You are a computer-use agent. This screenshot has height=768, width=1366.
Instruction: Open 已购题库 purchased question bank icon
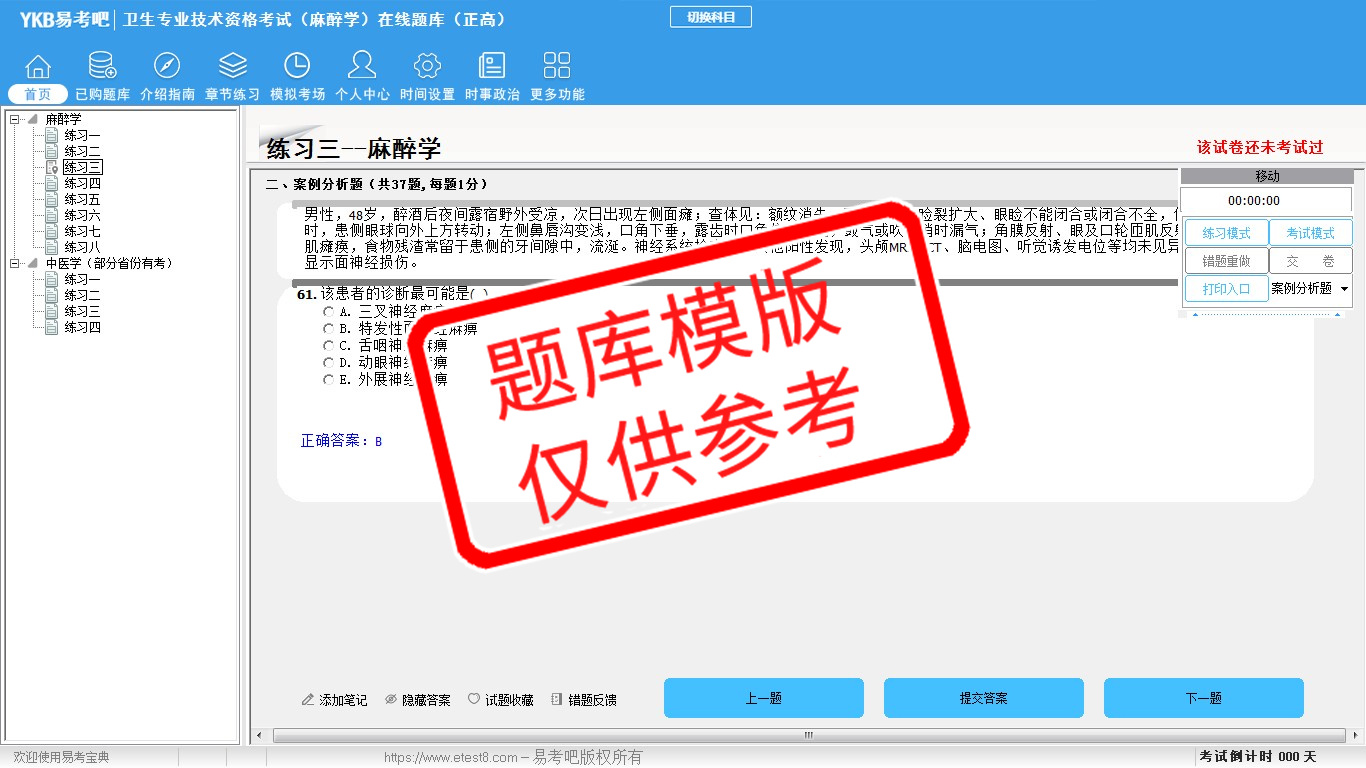pos(102,67)
